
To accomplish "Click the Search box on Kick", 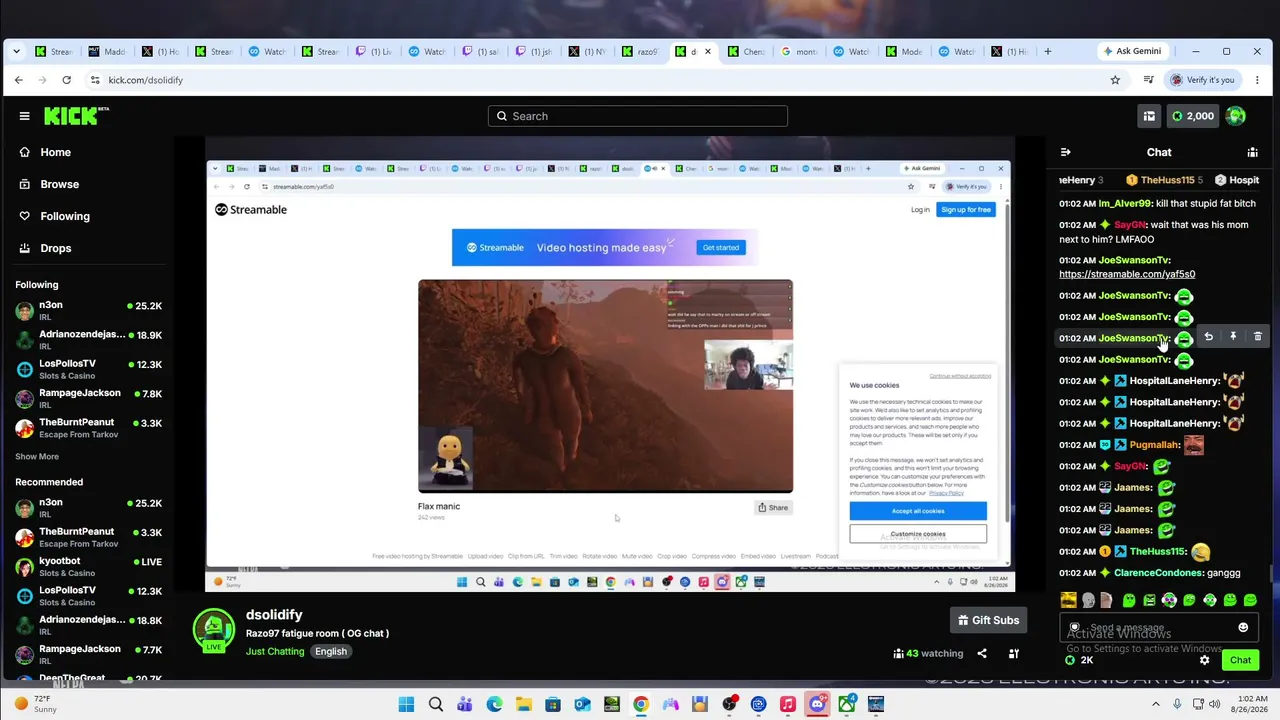I will (638, 116).
